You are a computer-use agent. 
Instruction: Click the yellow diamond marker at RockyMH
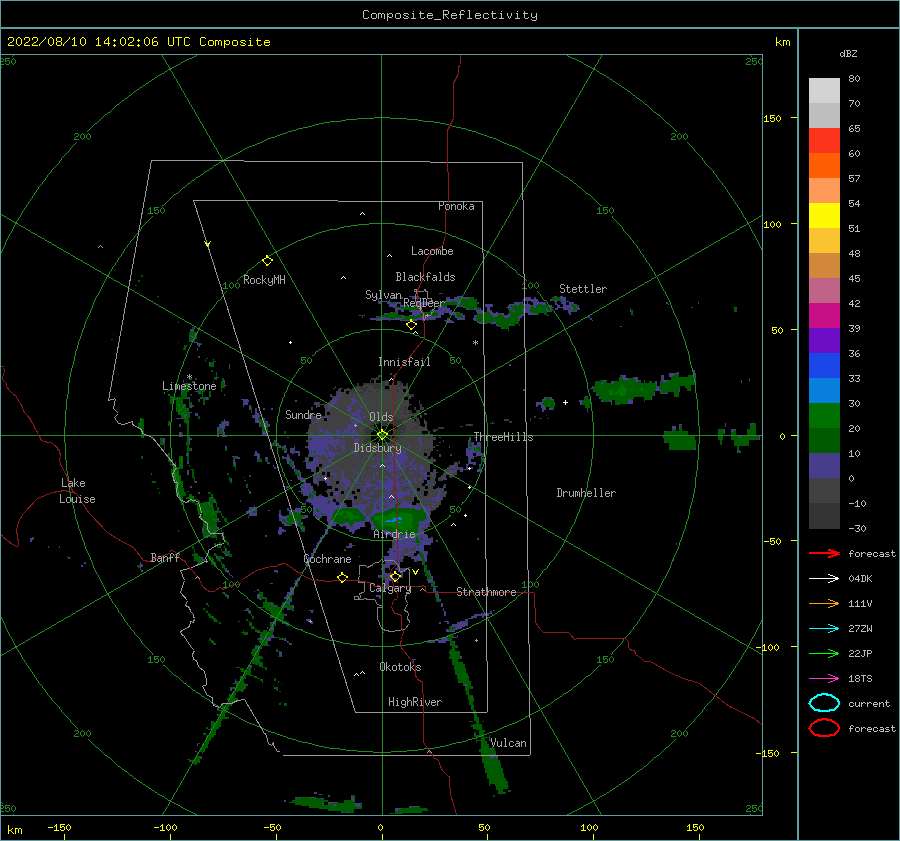[x=267, y=261]
